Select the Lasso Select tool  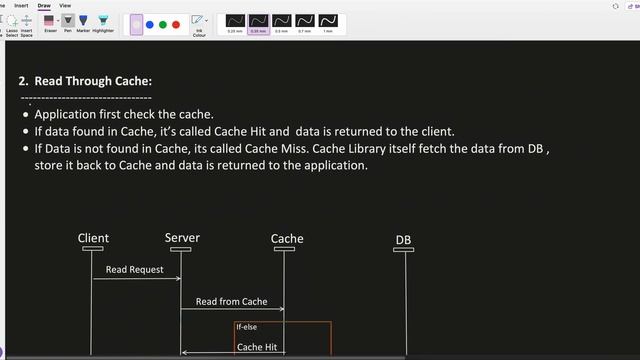point(12,26)
